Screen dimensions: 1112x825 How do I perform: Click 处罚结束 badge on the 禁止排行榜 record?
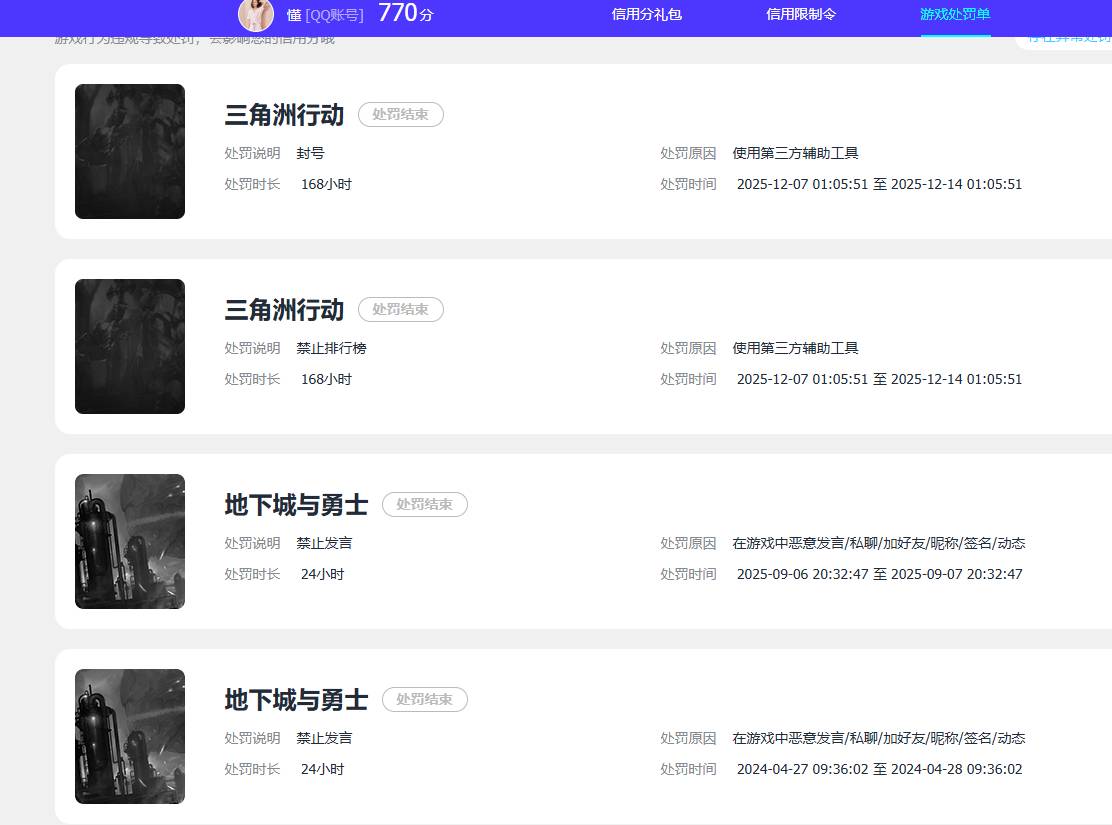coord(400,310)
